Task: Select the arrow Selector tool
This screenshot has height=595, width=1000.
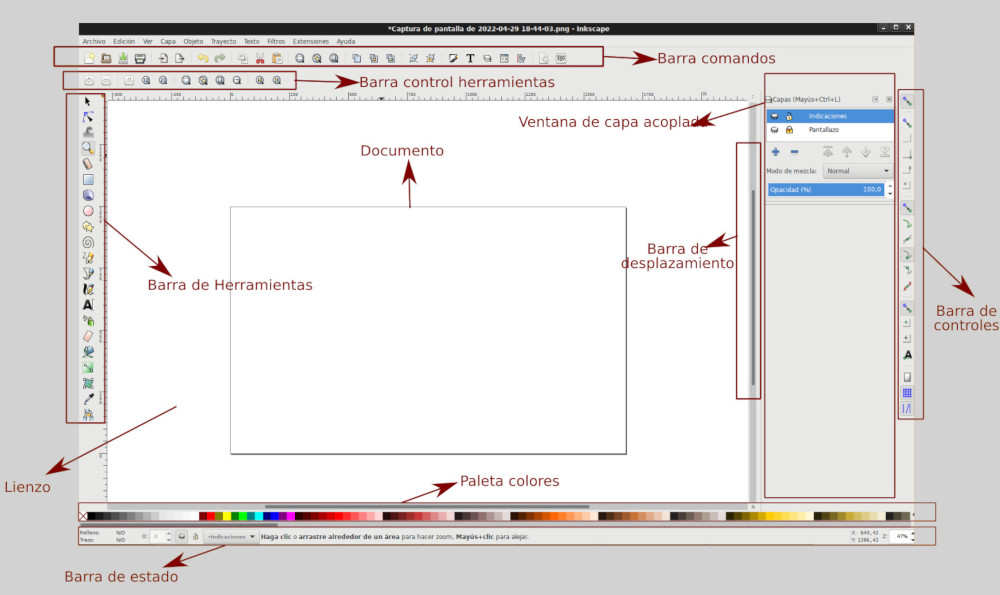Action: click(88, 101)
